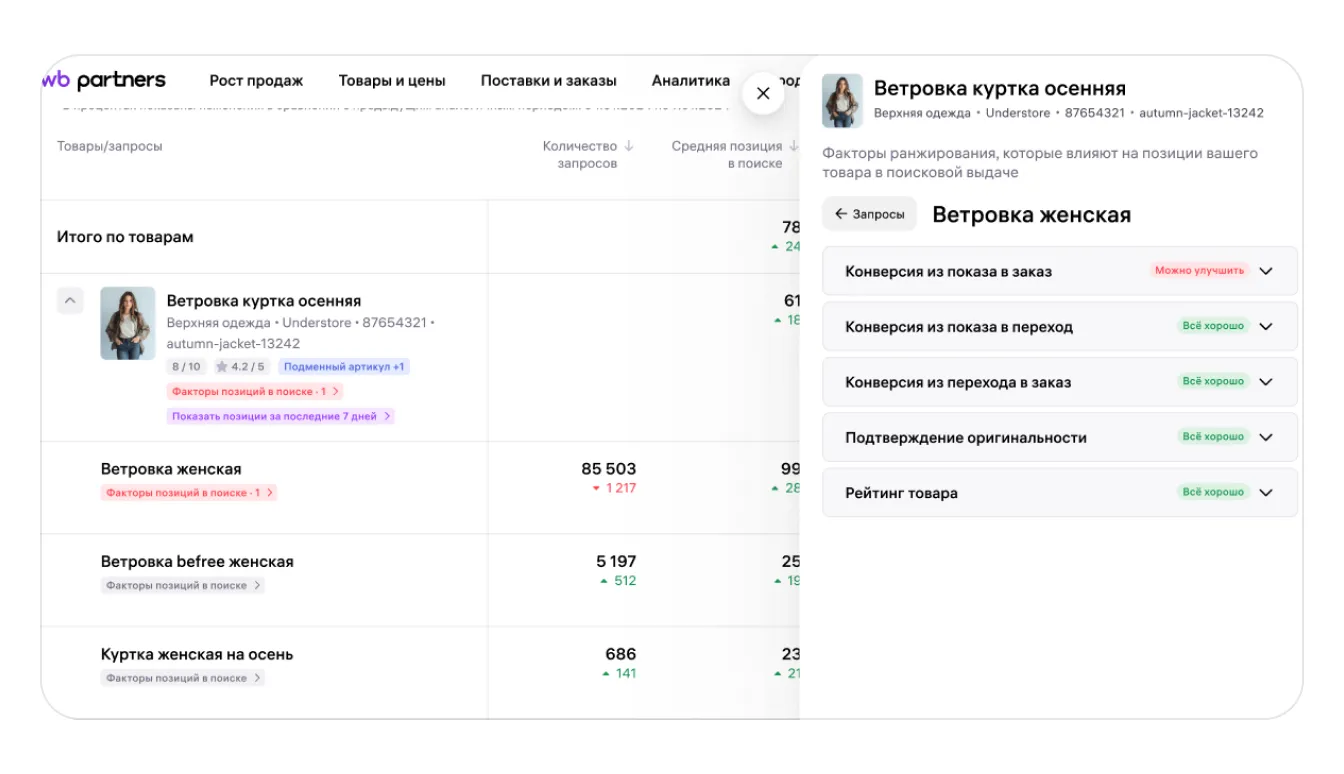Close the ranking factors side panel

763,93
